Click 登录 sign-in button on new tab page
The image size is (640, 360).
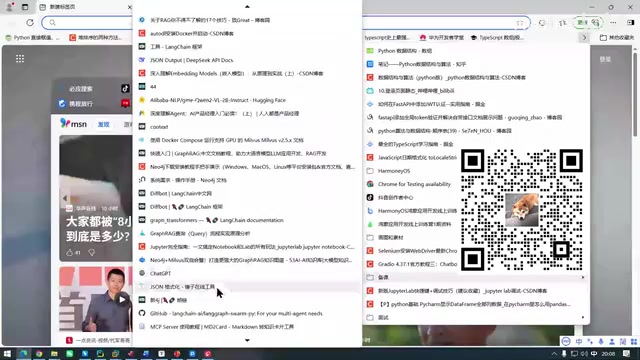[605, 59]
